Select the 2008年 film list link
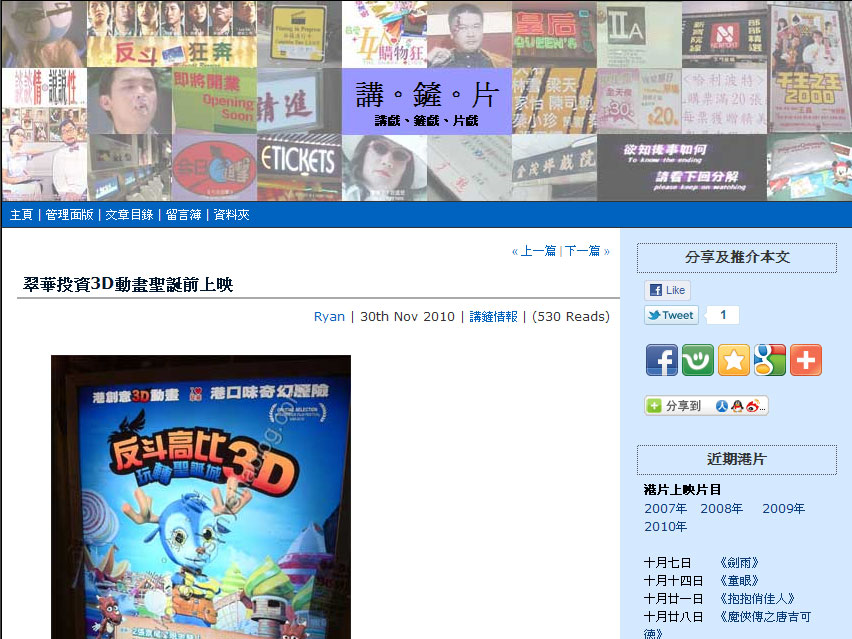852x639 pixels. 721,508
